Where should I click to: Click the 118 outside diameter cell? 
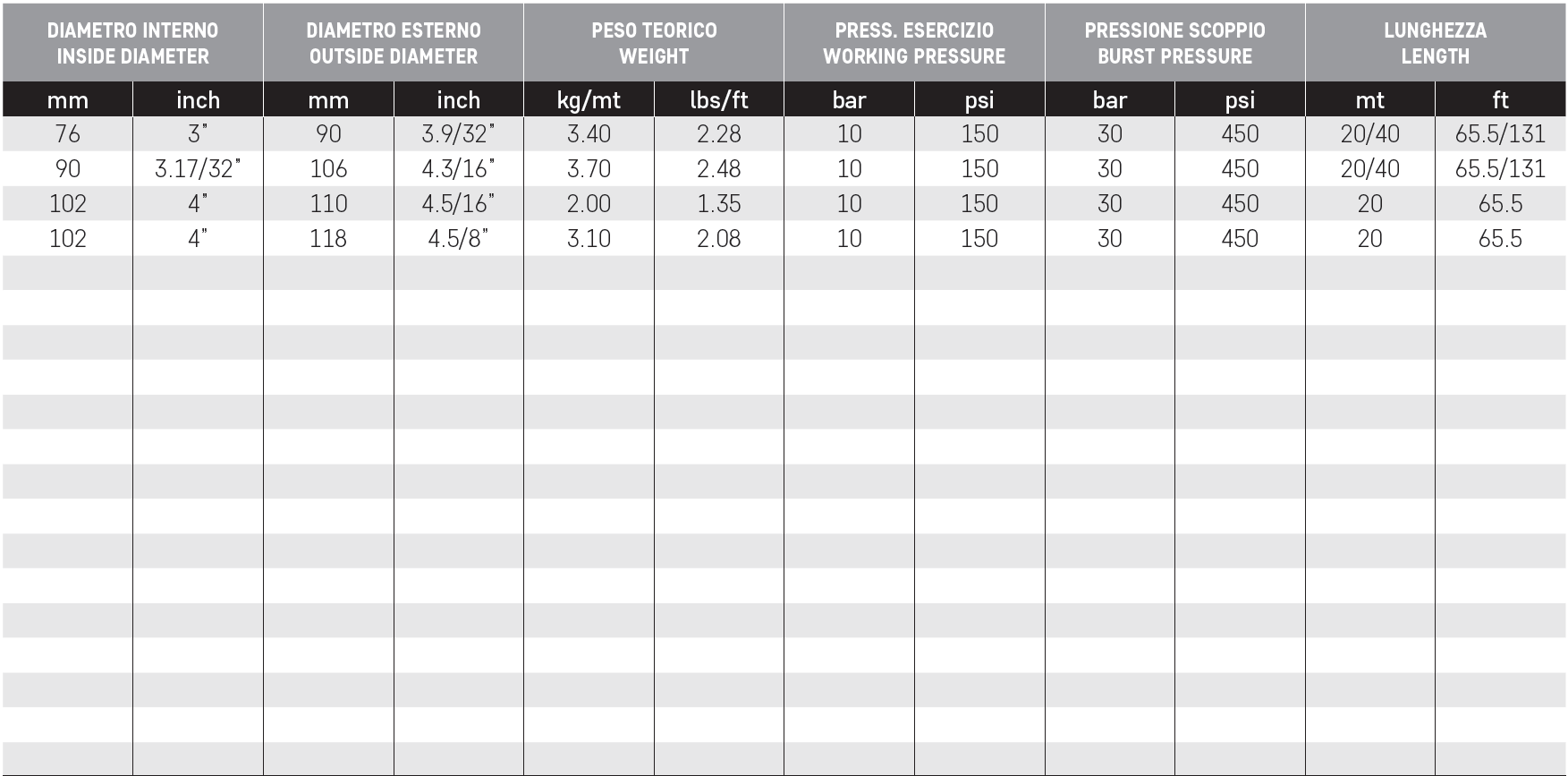[328, 239]
